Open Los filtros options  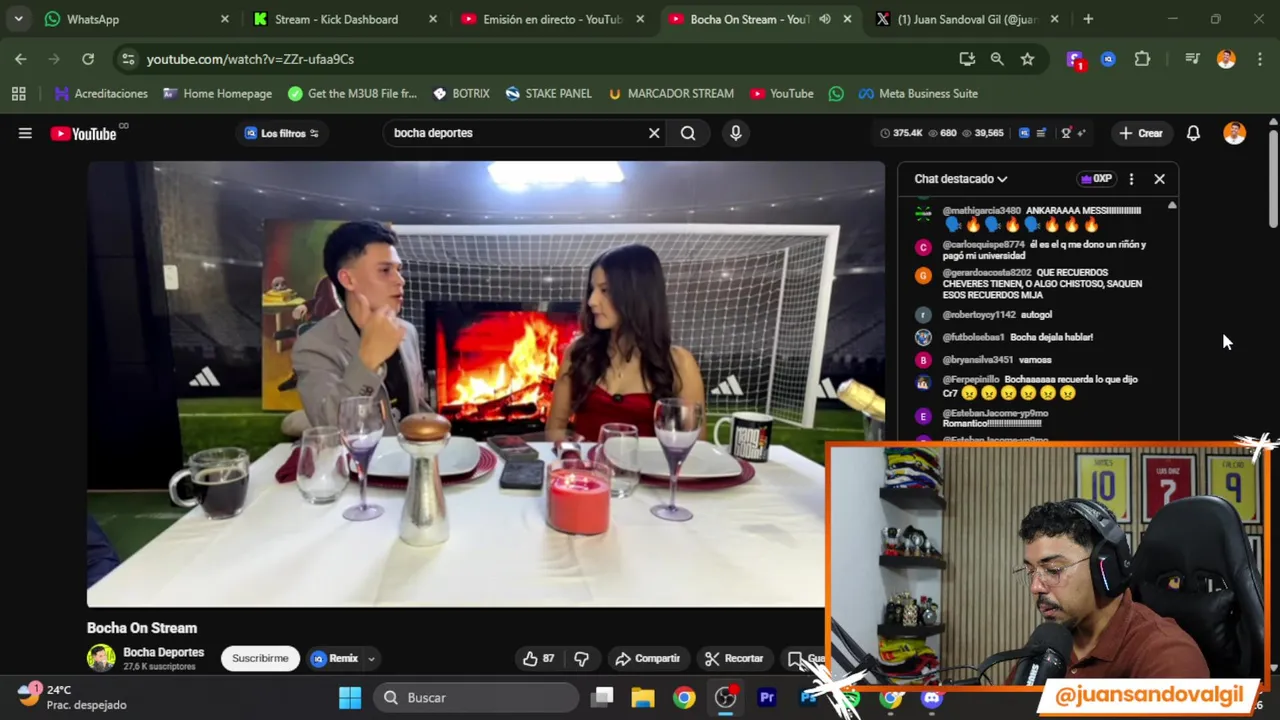point(281,133)
